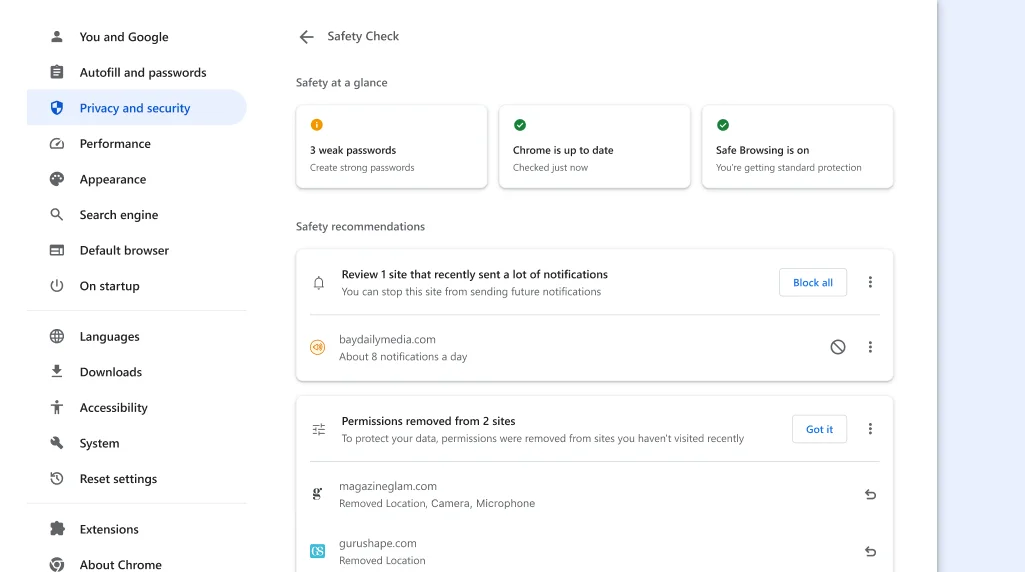Image resolution: width=1025 pixels, height=572 pixels.
Task: Click the About Chrome logo icon
Action: click(x=57, y=565)
